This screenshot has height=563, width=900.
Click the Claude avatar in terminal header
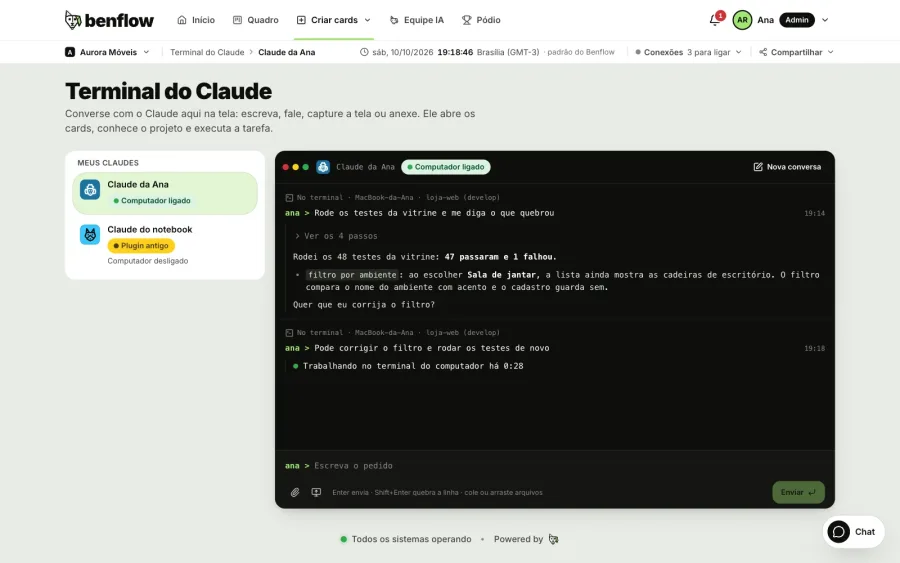pyautogui.click(x=323, y=167)
